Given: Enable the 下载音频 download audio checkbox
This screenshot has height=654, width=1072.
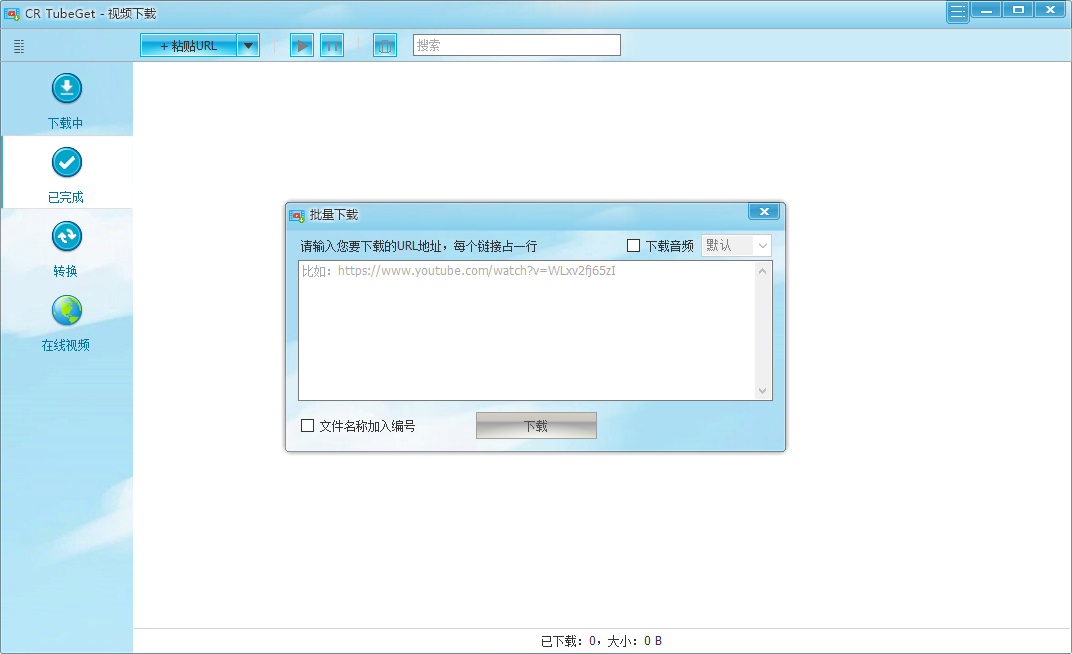Looking at the screenshot, I should [x=633, y=245].
